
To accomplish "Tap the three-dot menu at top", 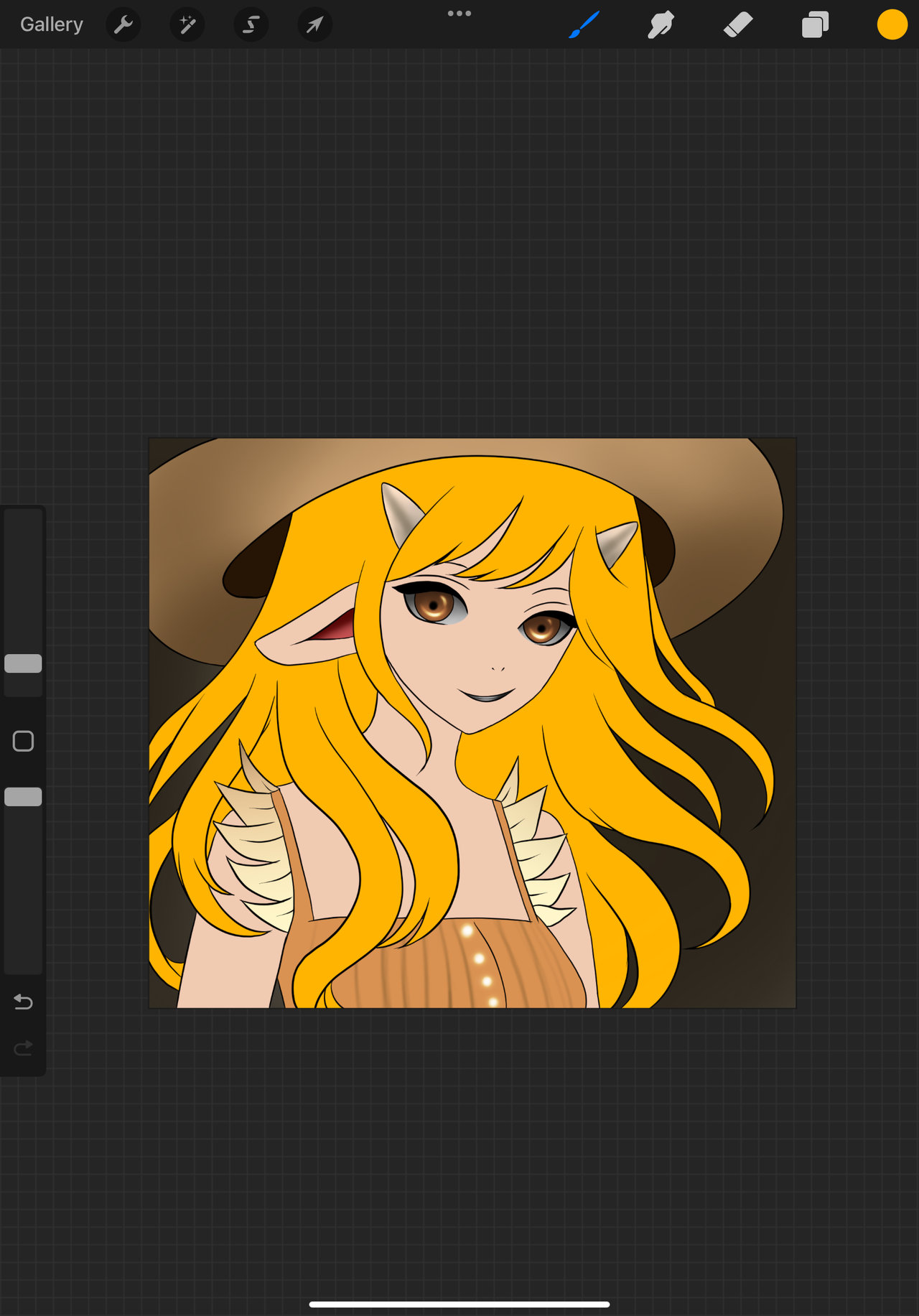I will [x=459, y=13].
